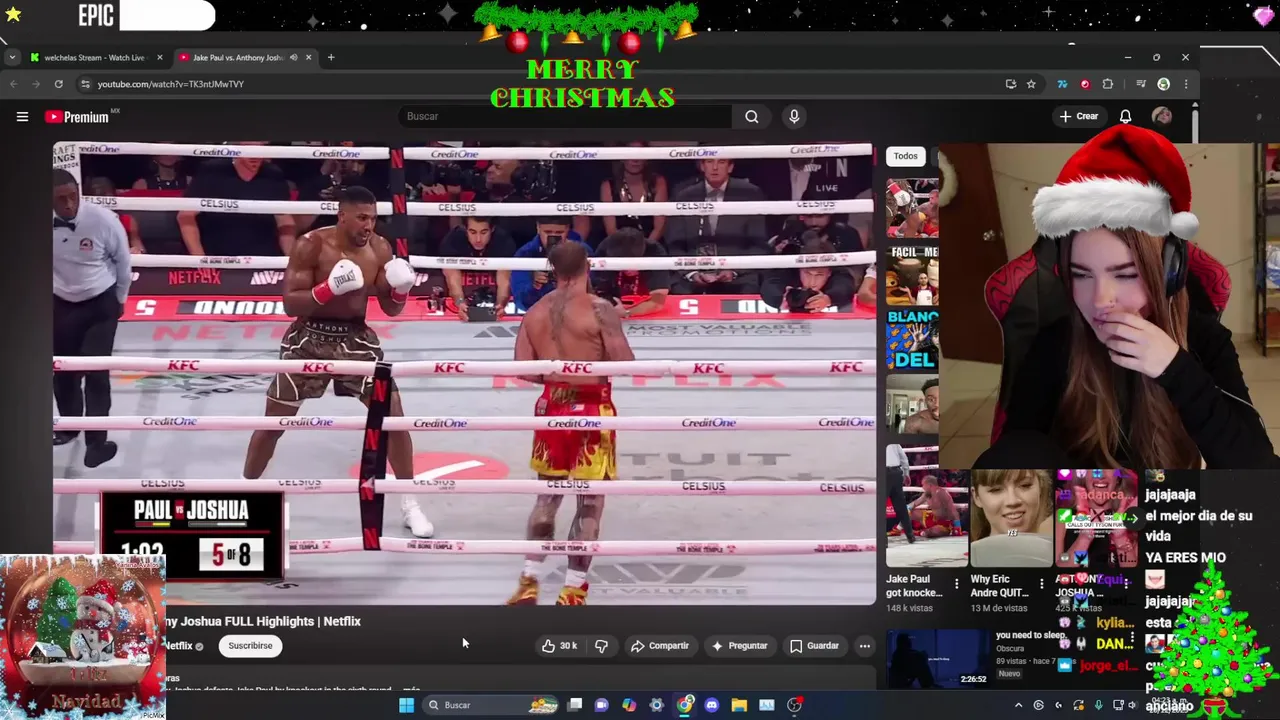The height and width of the screenshot is (720, 1280).
Task: Open File Explorer from the taskbar
Action: tap(739, 705)
